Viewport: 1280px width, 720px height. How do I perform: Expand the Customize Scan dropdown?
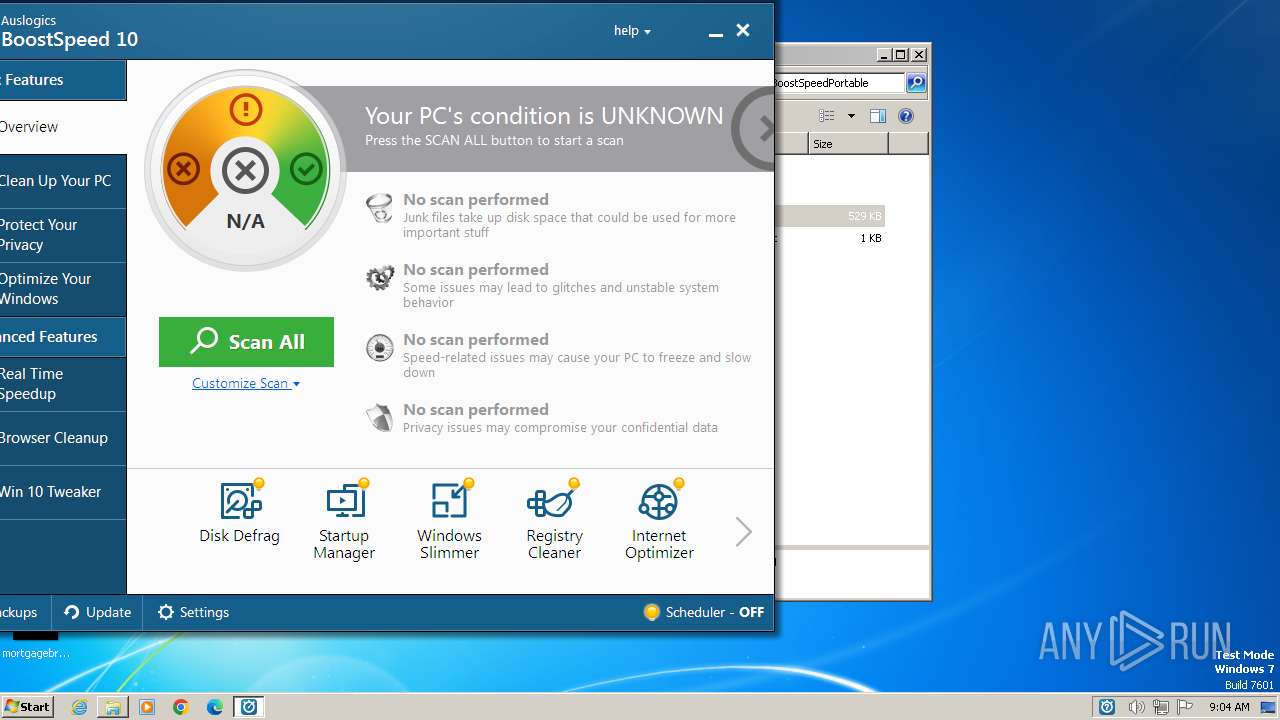coord(246,383)
